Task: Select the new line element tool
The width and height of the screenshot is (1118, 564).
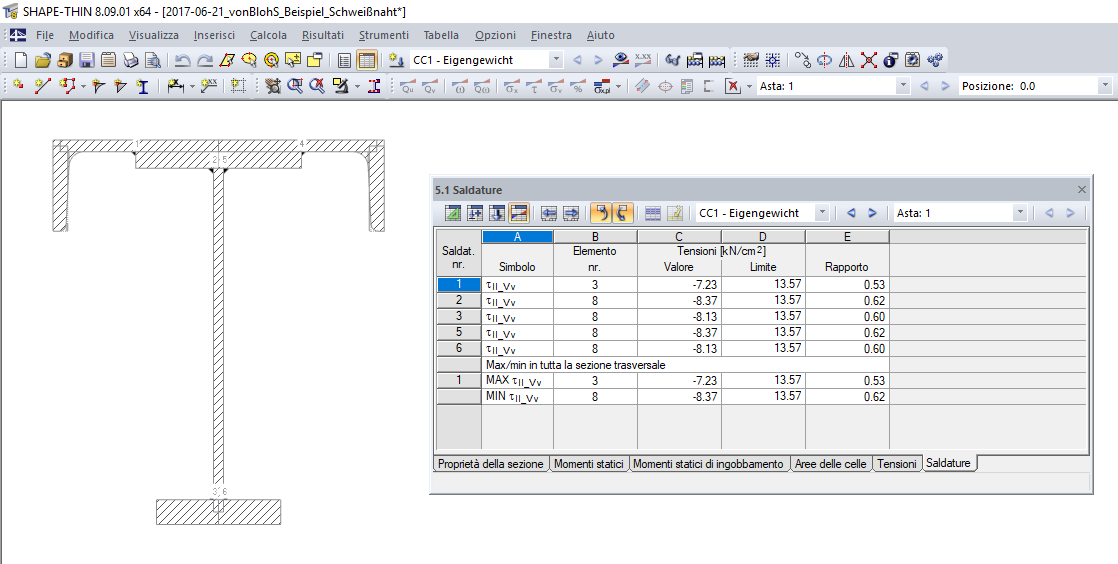Action: click(x=43, y=86)
